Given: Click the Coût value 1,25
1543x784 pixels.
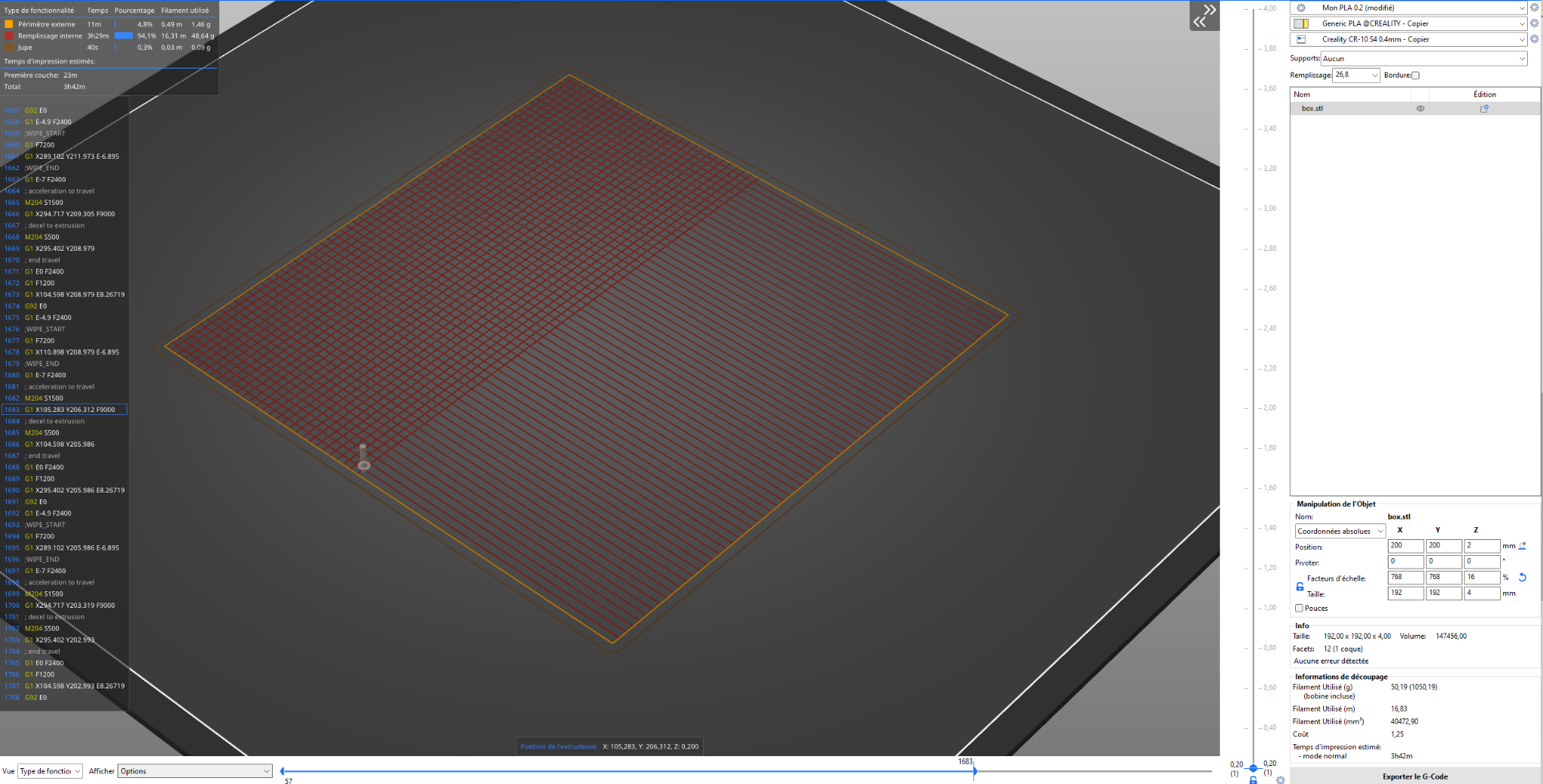Looking at the screenshot, I should [1397, 734].
